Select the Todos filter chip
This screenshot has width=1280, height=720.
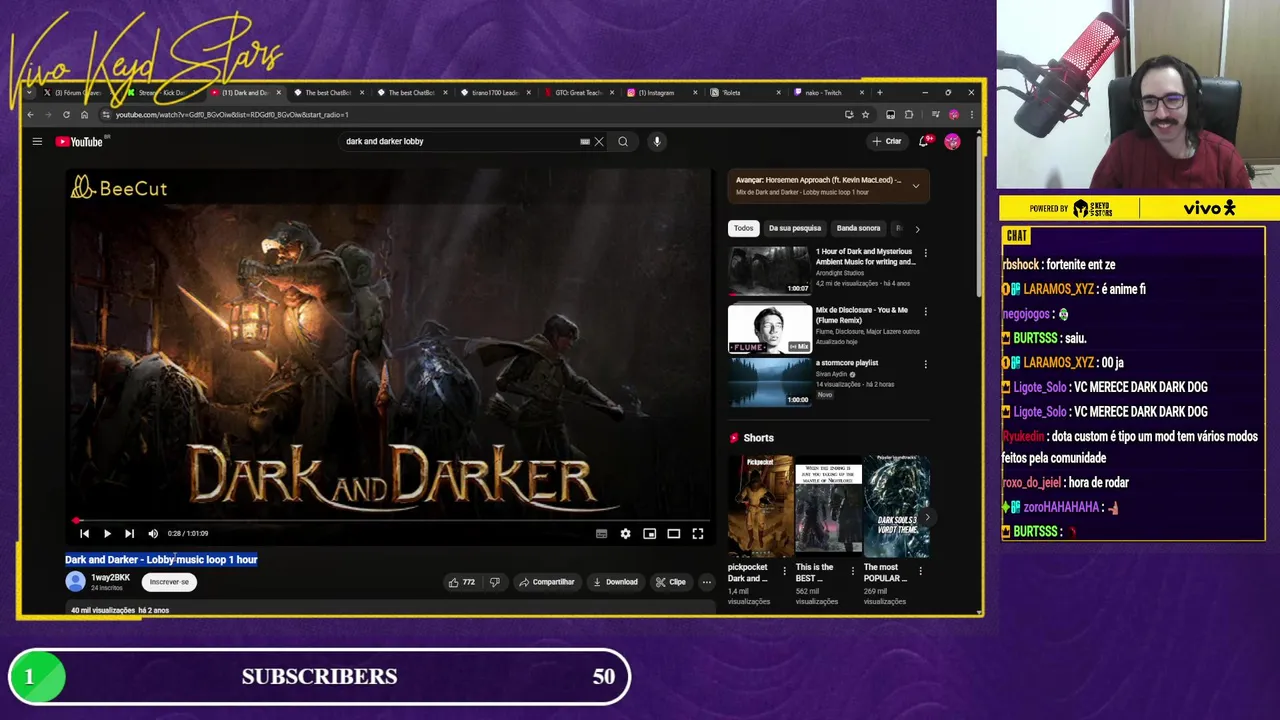[743, 228]
